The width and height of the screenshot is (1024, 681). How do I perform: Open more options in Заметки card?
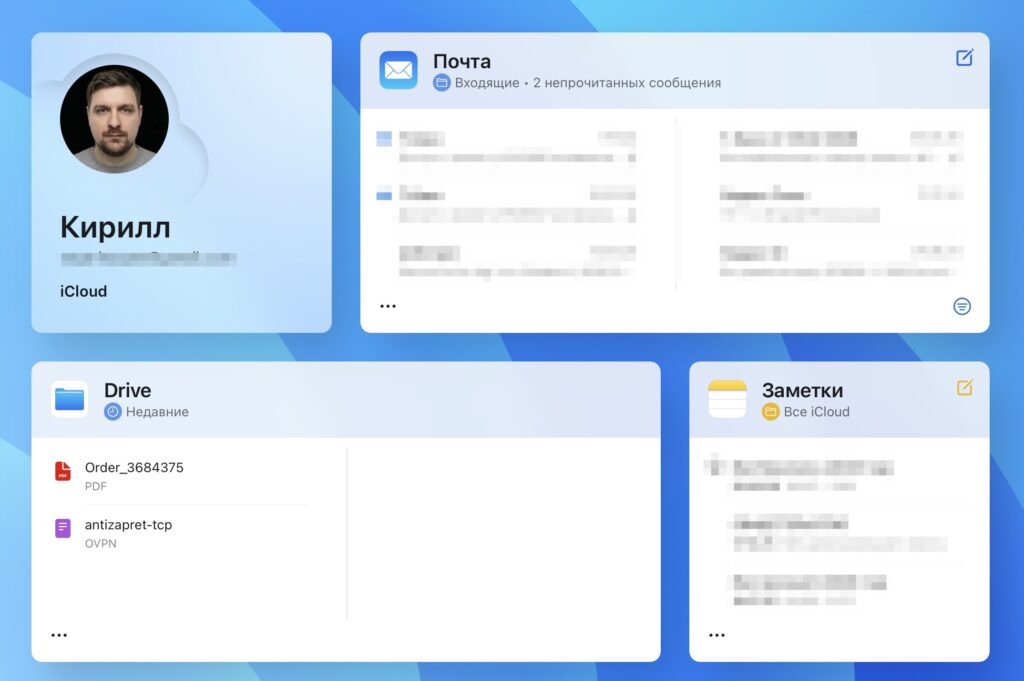coord(717,635)
